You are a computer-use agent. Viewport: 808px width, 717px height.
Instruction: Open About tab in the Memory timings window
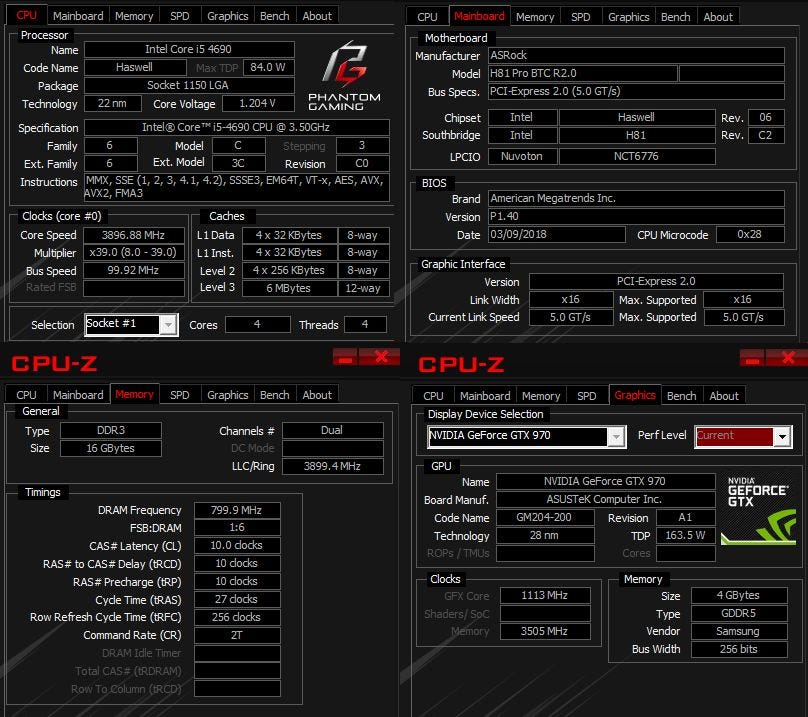click(x=317, y=395)
